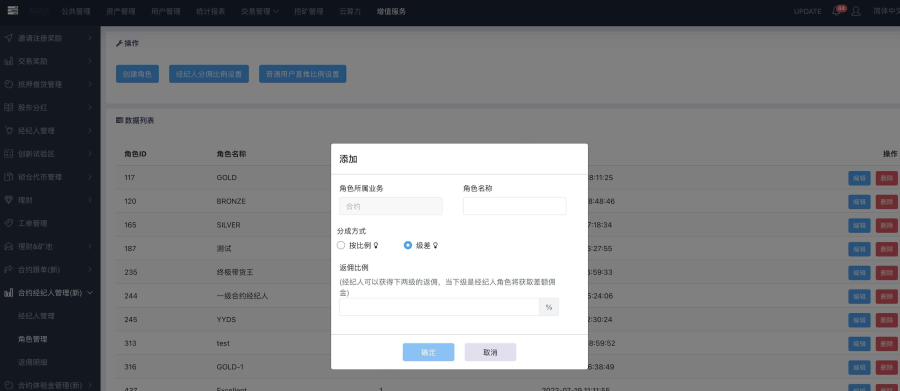Click 编辑 button in the GOLD row
The height and width of the screenshot is (391, 900).
pyautogui.click(x=859, y=178)
